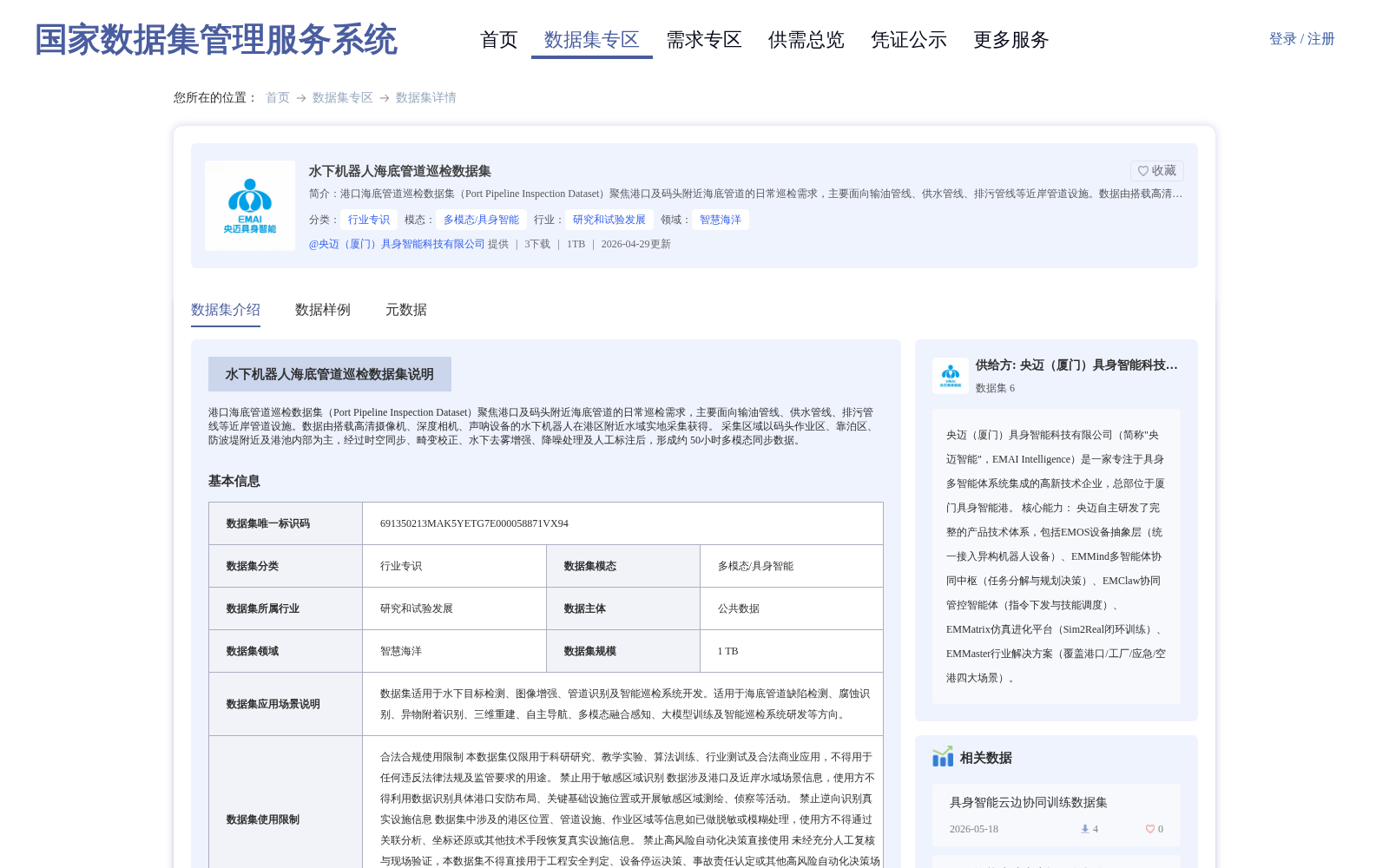Open 数据集专区 navigation item

pos(592,40)
